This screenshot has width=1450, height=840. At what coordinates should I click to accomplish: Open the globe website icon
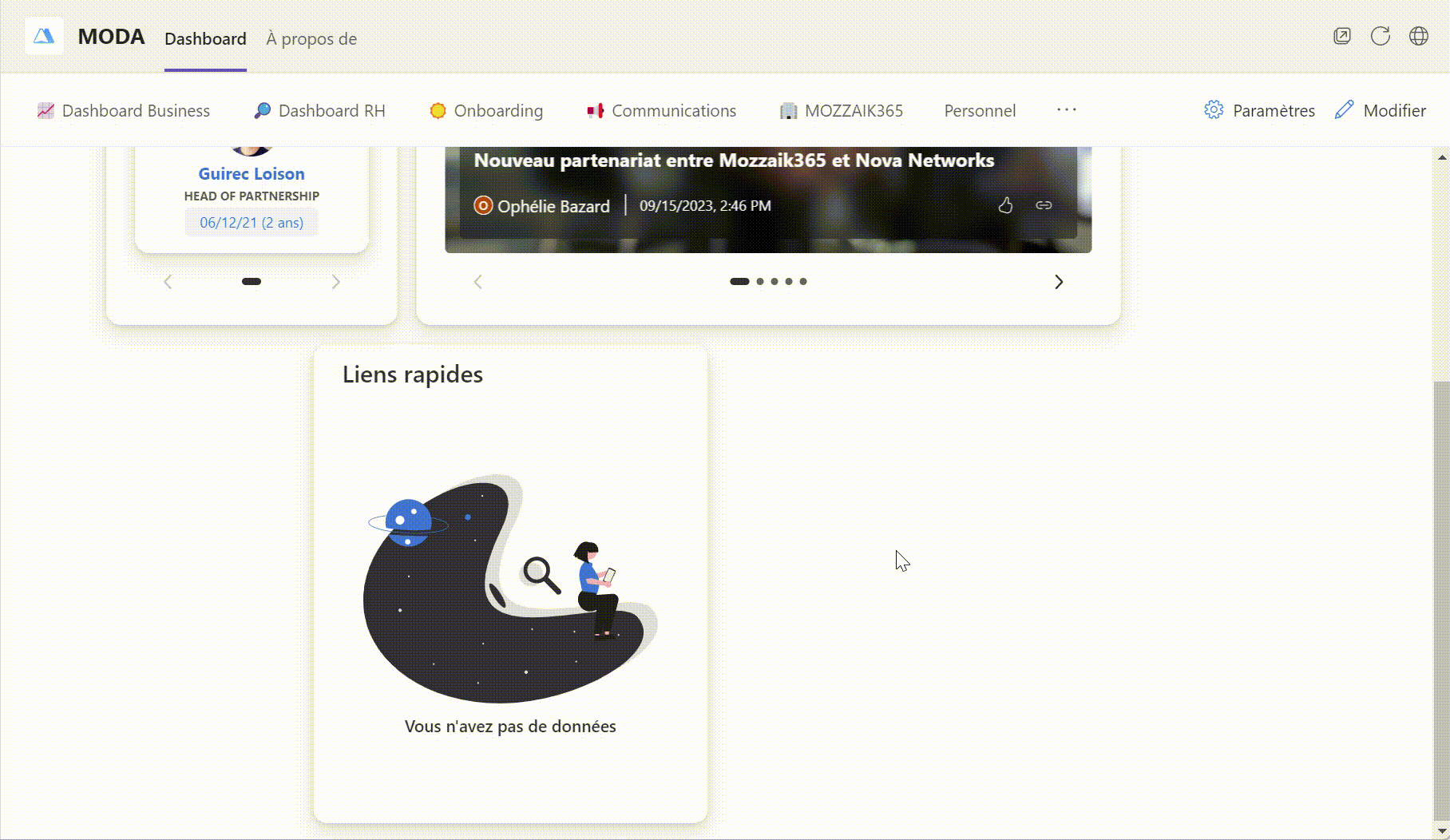pos(1419,36)
